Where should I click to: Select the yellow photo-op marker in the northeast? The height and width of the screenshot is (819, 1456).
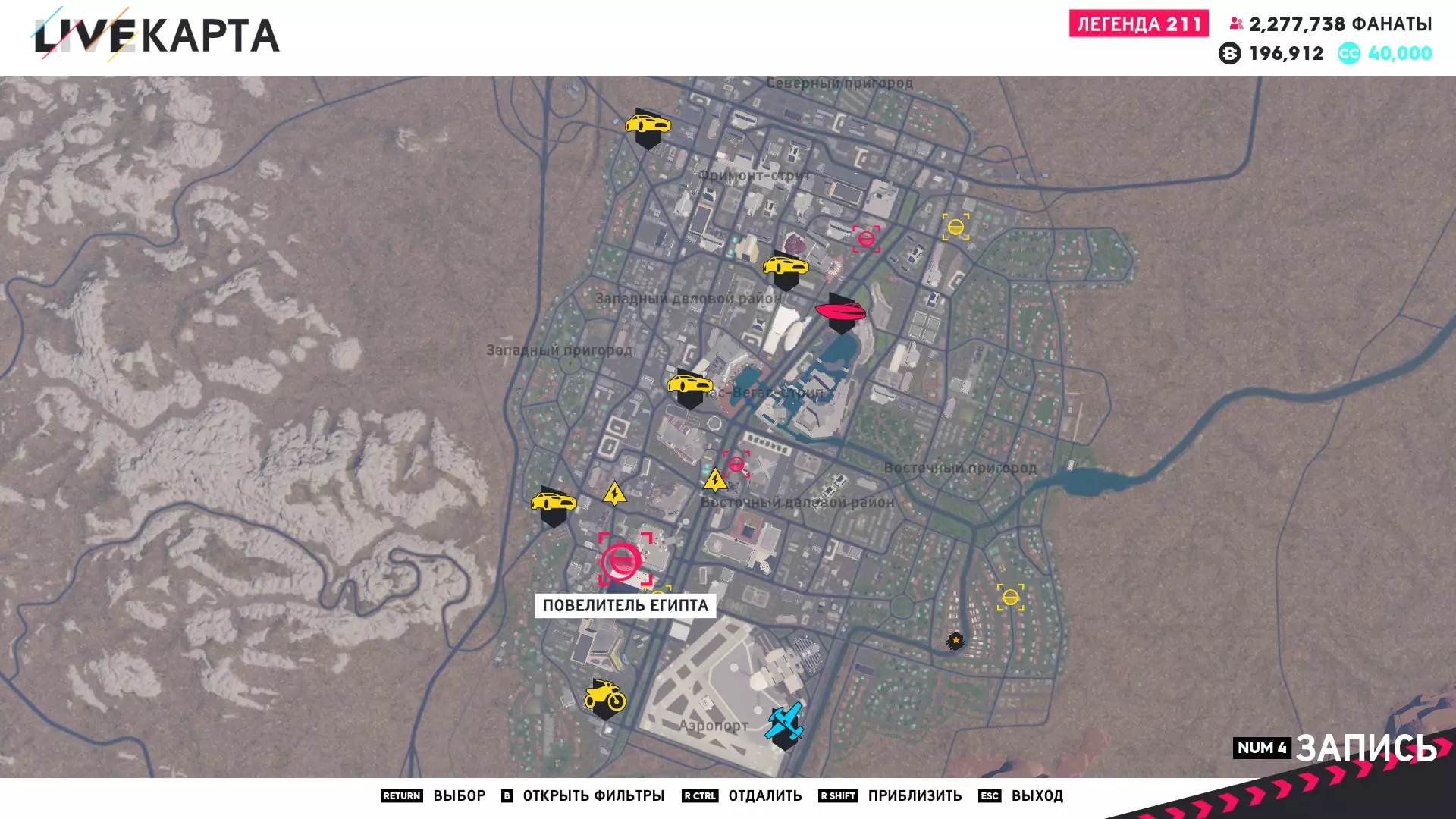tap(955, 227)
